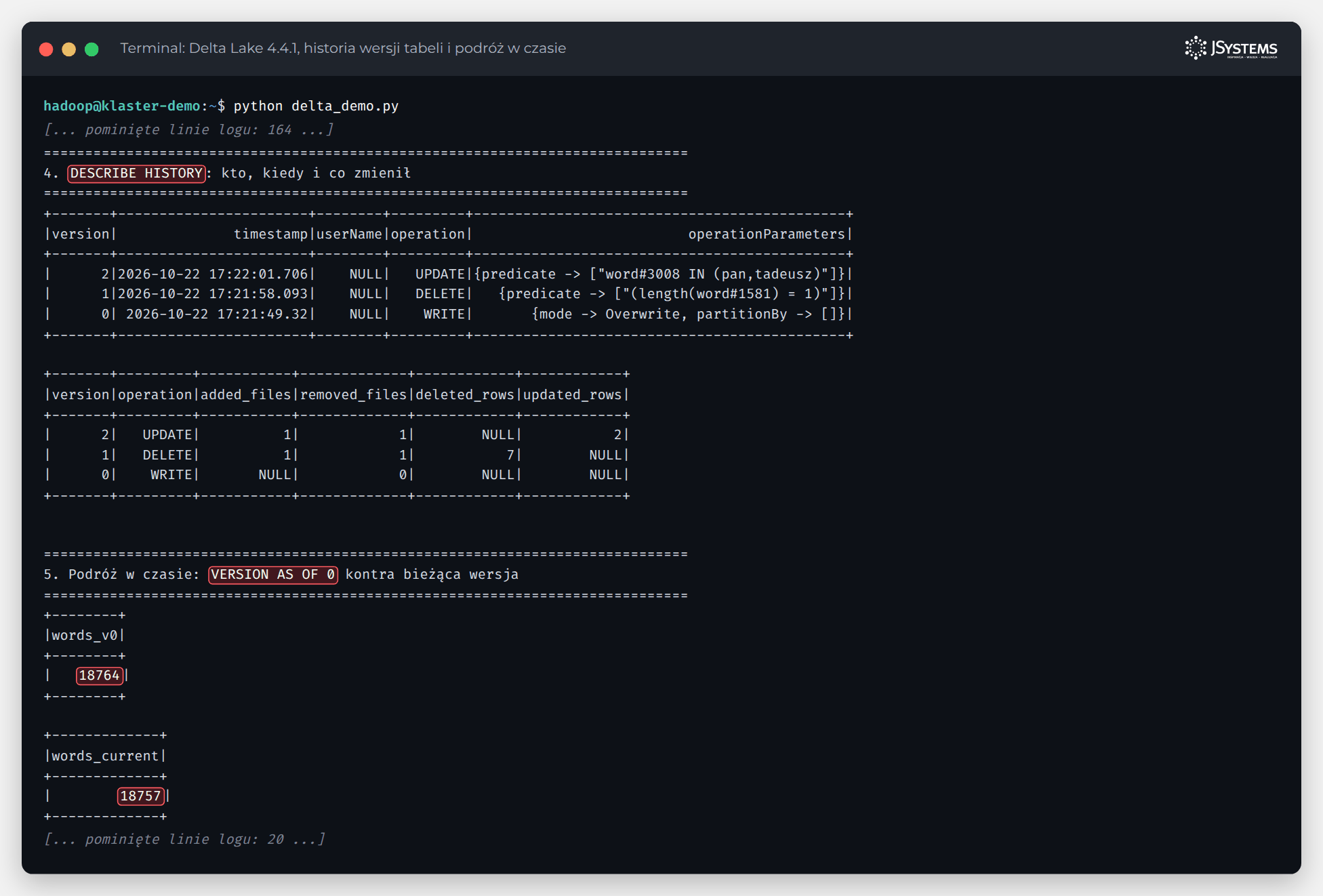
Task: Click the highlighted words_v0 count 18764
Action: pos(100,676)
